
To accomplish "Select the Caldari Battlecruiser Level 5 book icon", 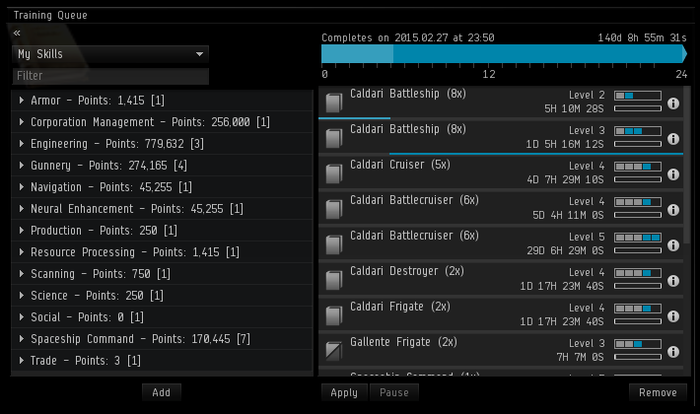I will 334,245.
